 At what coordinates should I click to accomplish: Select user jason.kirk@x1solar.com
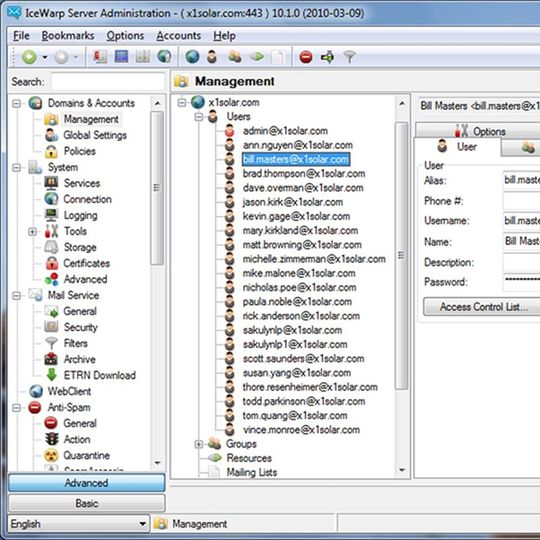(x=293, y=202)
